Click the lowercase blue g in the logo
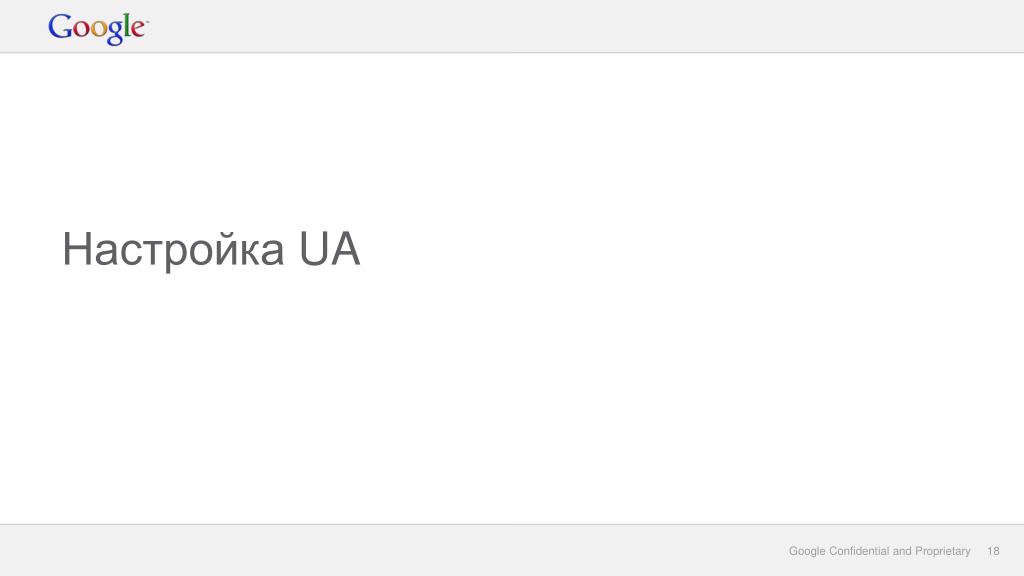 [114, 33]
